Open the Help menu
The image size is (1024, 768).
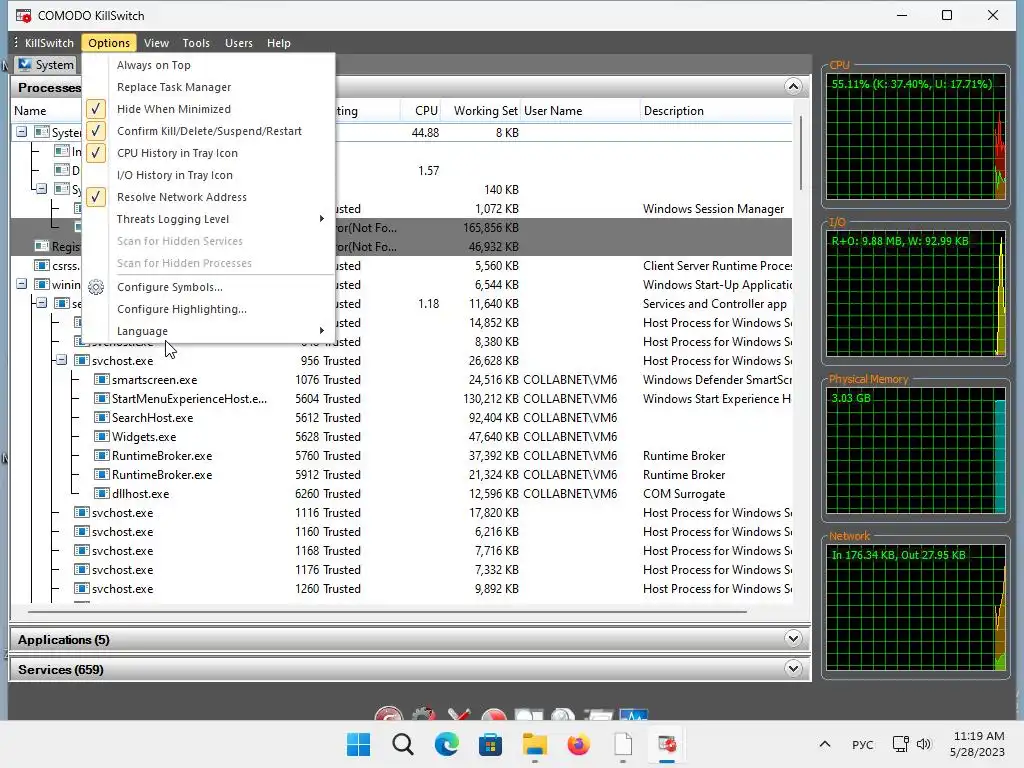(x=278, y=43)
